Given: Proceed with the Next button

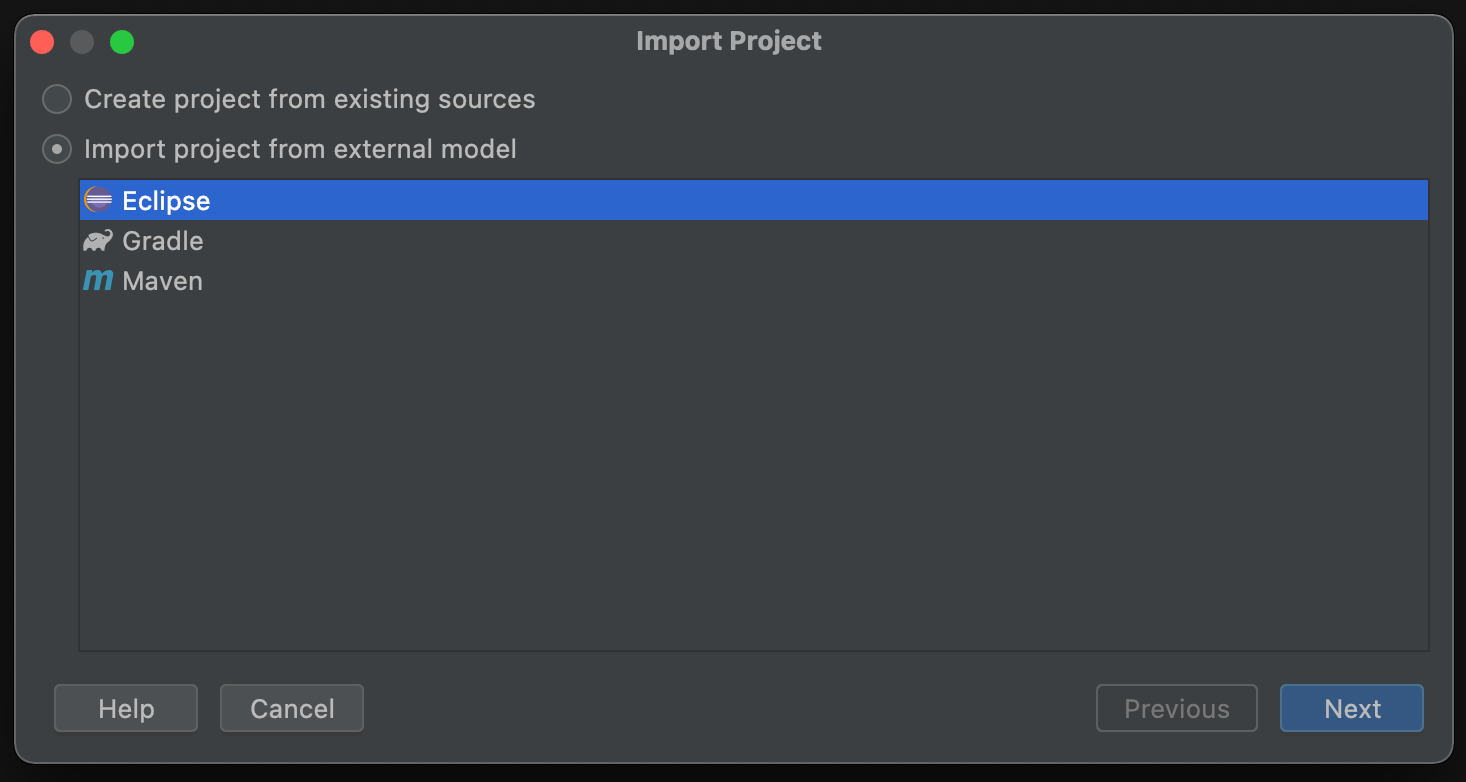Looking at the screenshot, I should point(1352,708).
